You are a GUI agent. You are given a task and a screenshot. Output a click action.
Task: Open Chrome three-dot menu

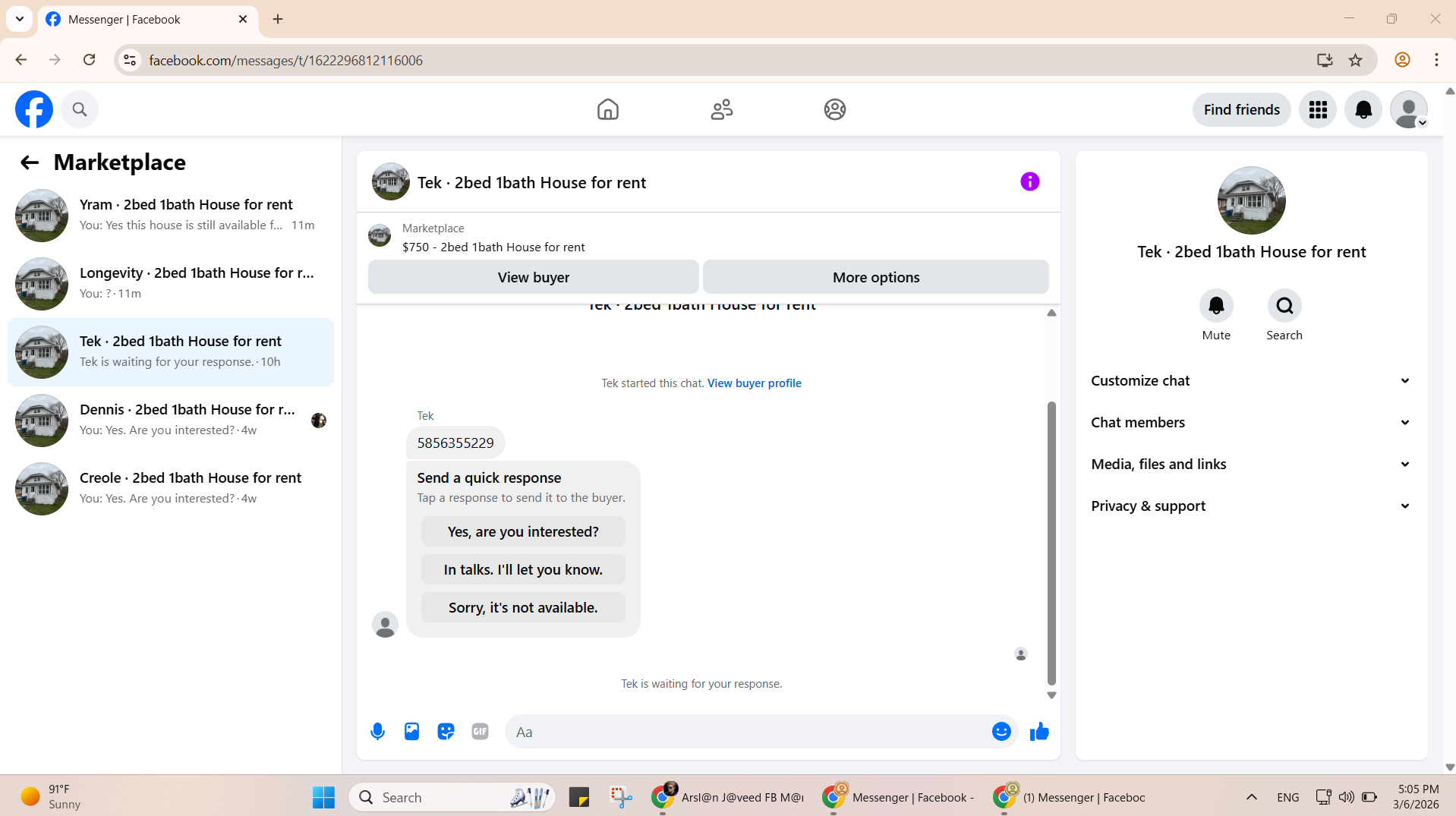coord(1436,60)
